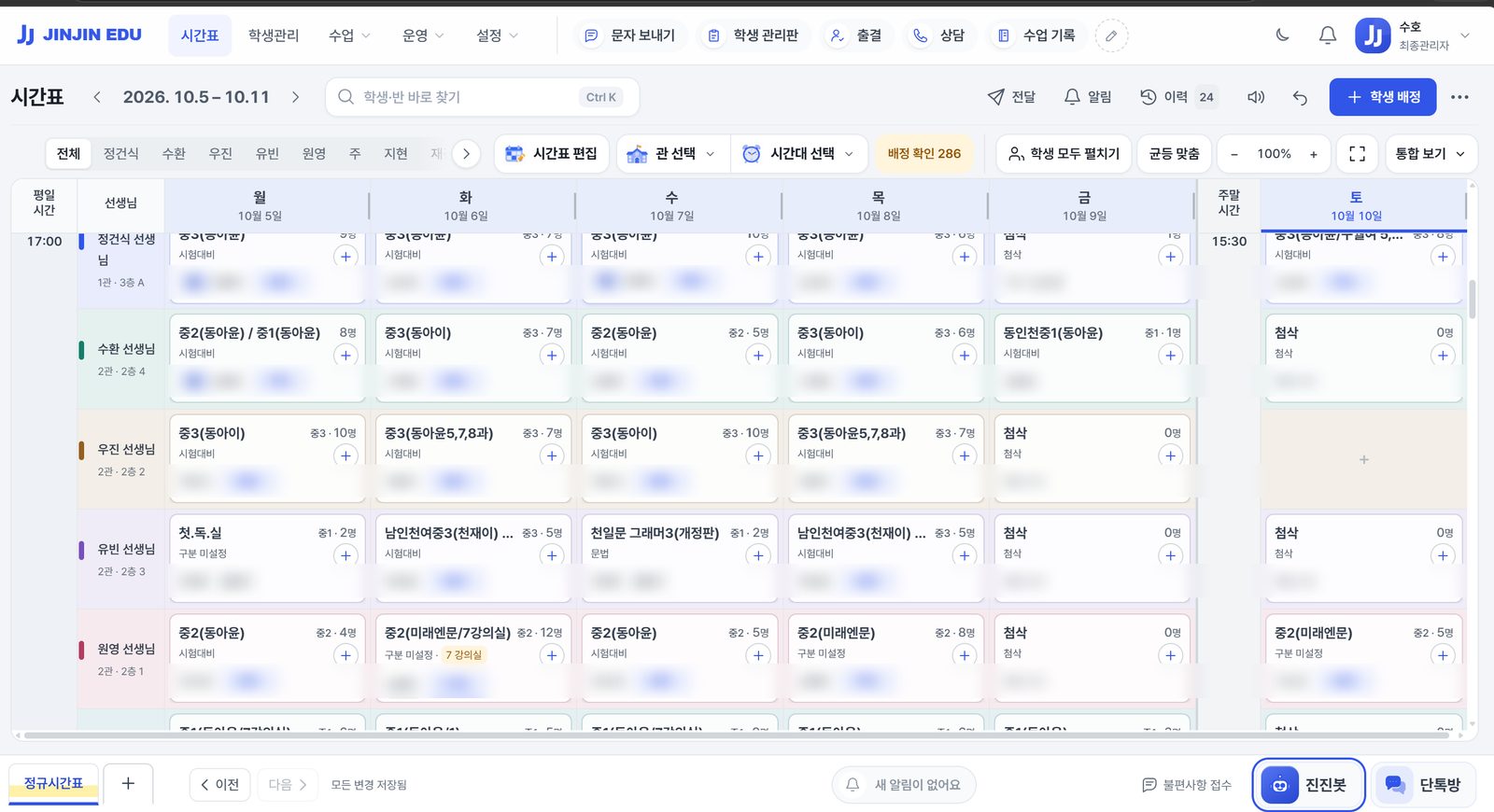Toggle the sound speaker icon
1494x812 pixels.
[1256, 97]
